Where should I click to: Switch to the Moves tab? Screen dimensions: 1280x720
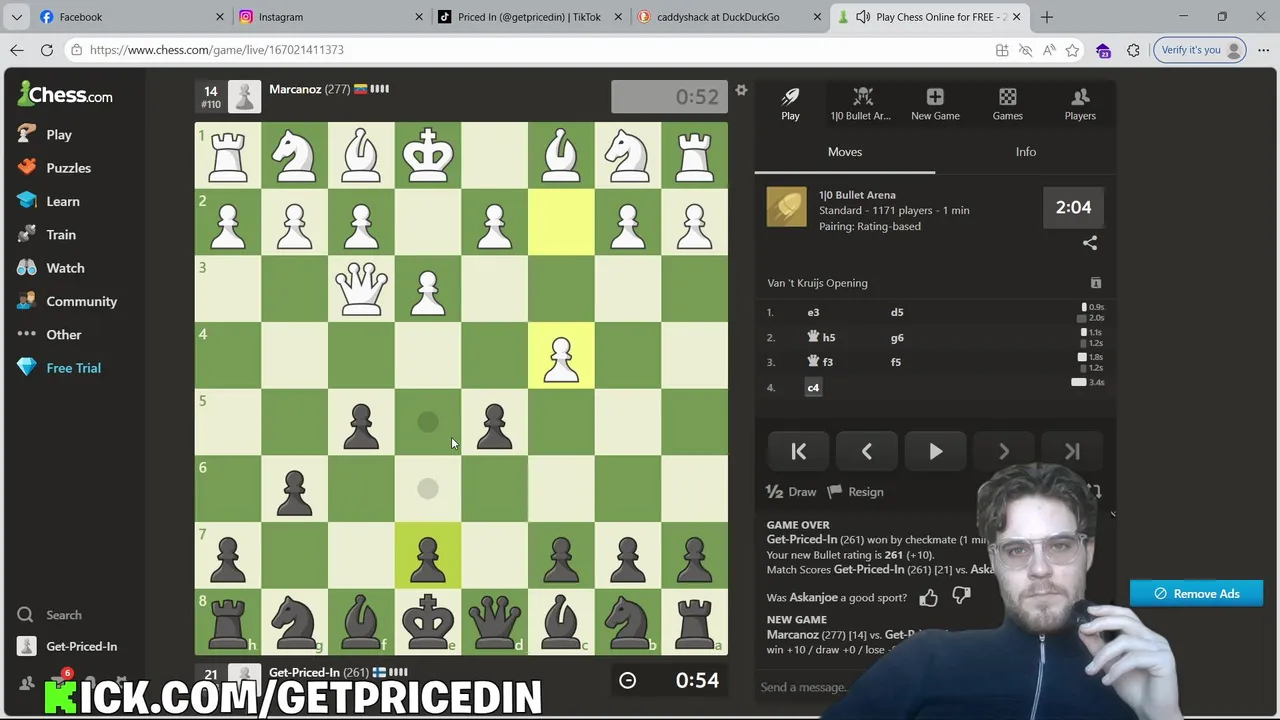(x=845, y=152)
